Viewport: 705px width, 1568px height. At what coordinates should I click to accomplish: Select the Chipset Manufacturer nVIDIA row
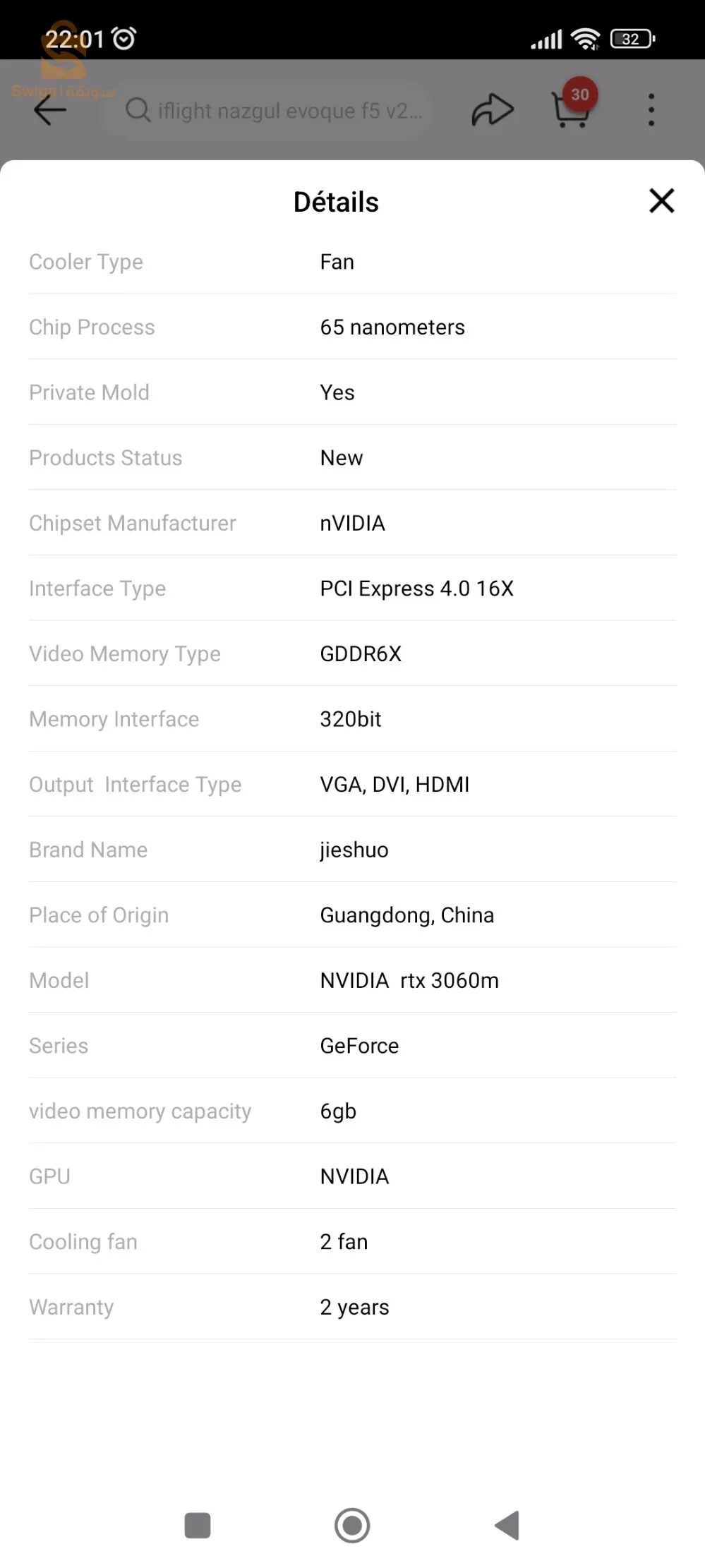pyautogui.click(x=352, y=523)
